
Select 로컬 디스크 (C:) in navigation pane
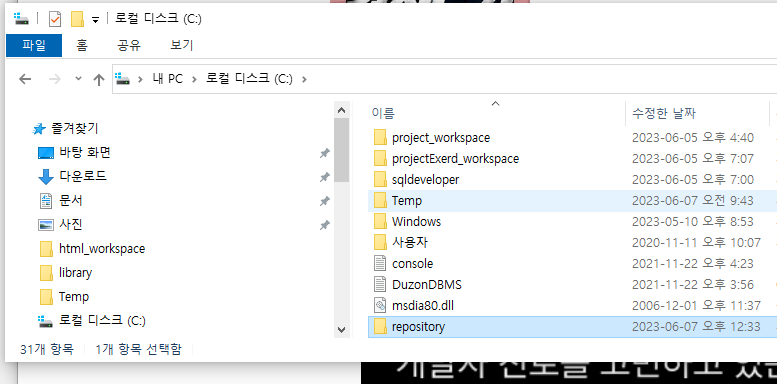[x=102, y=320]
